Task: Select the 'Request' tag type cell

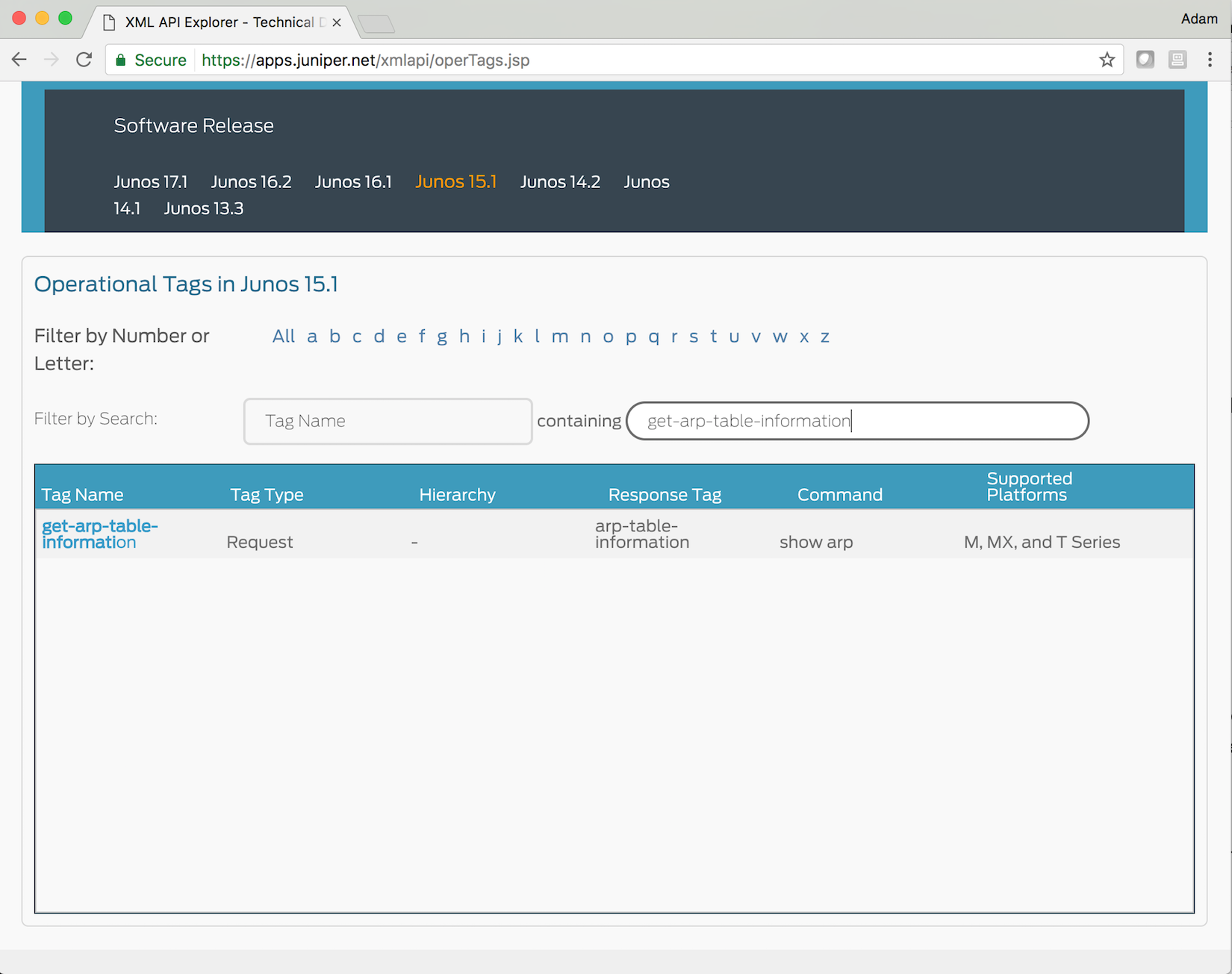Action: point(260,542)
